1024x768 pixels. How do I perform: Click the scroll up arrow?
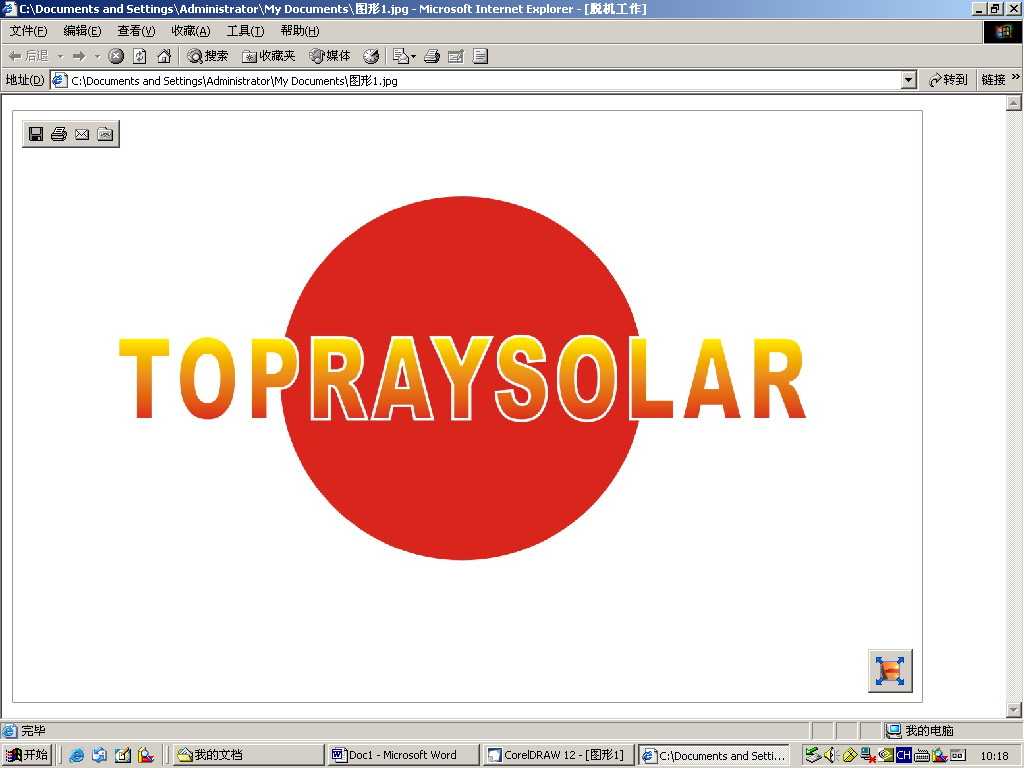[x=1014, y=103]
